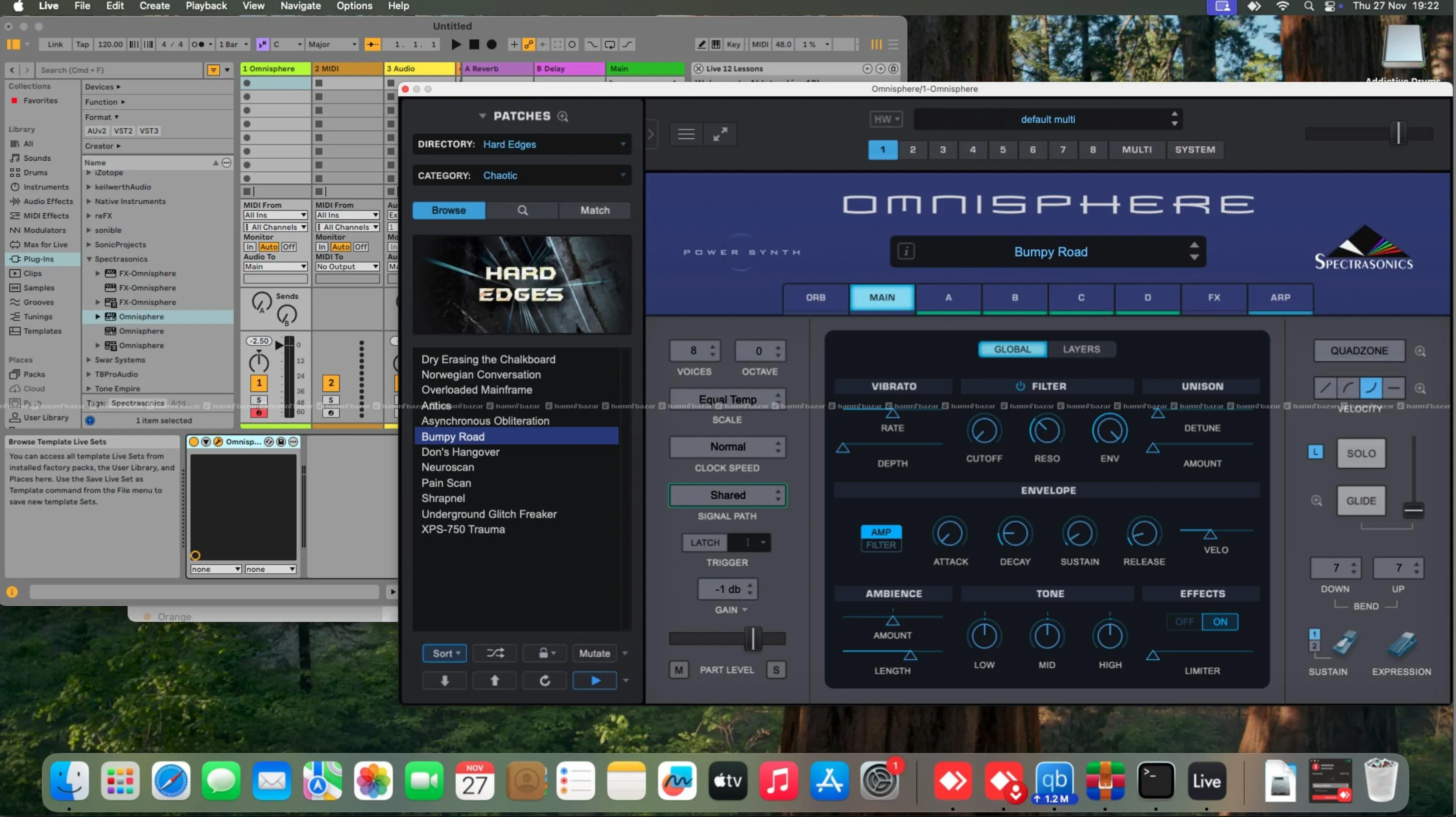Toggle the Filter power button
This screenshot has height=817, width=1456.
[1020, 386]
